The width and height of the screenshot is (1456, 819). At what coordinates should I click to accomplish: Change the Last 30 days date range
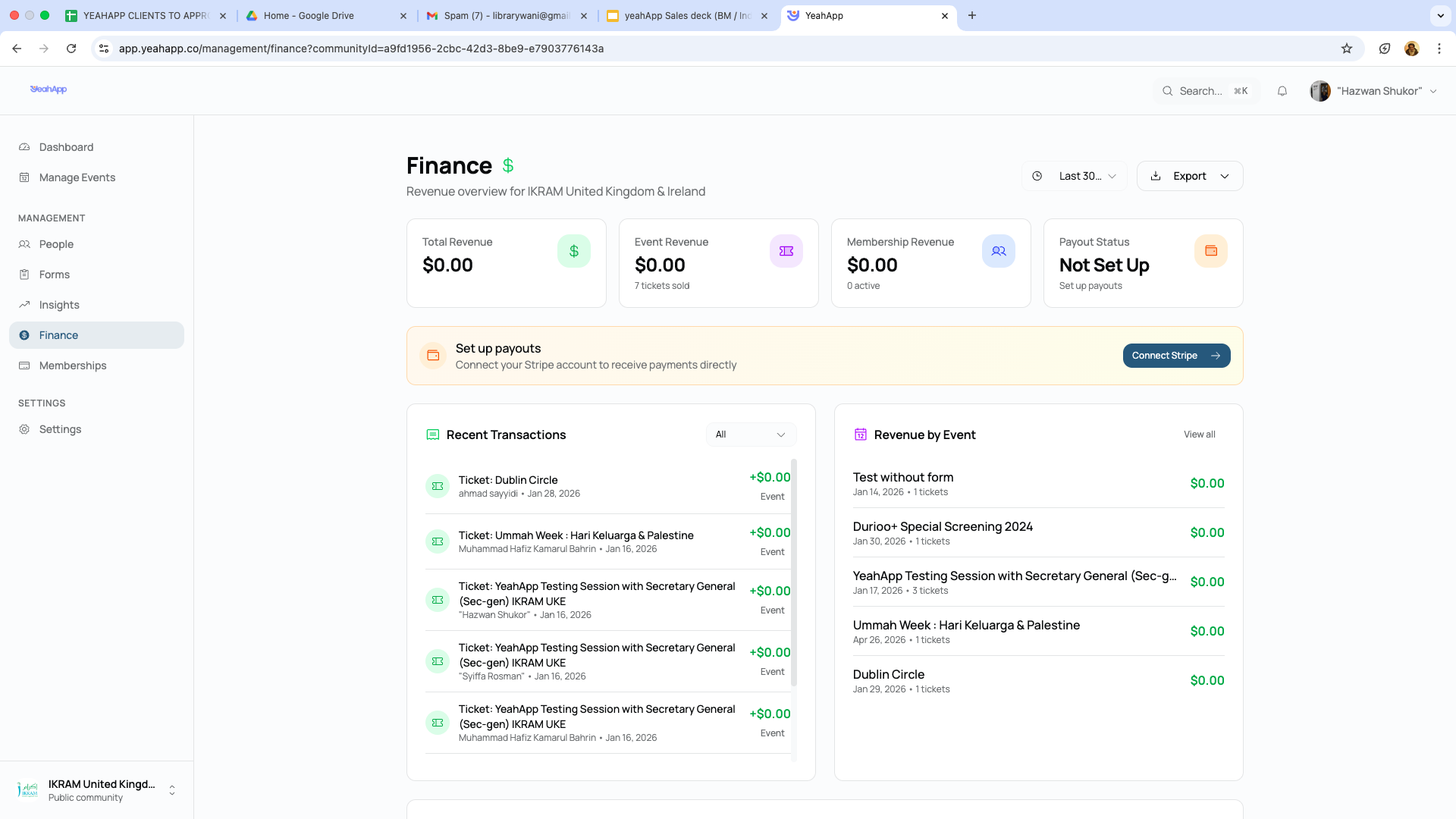pos(1074,175)
